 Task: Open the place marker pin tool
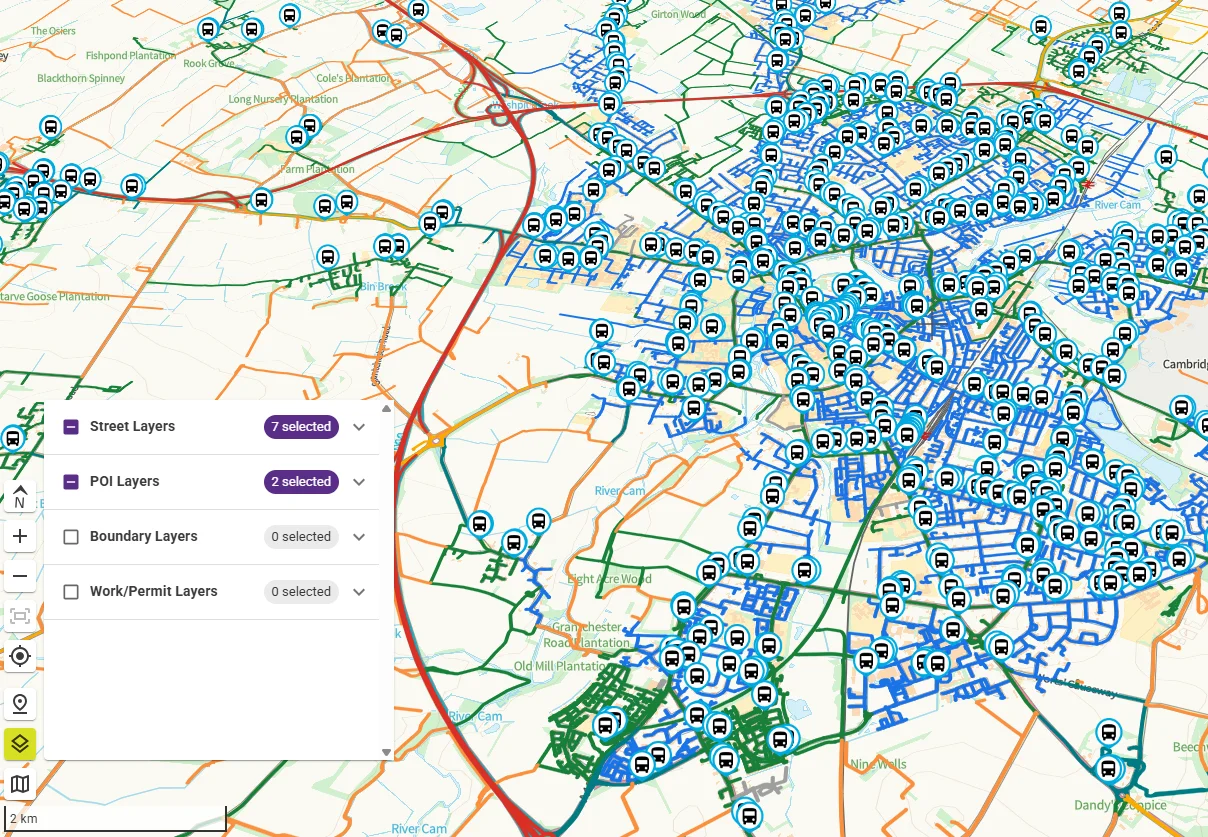[x=20, y=704]
